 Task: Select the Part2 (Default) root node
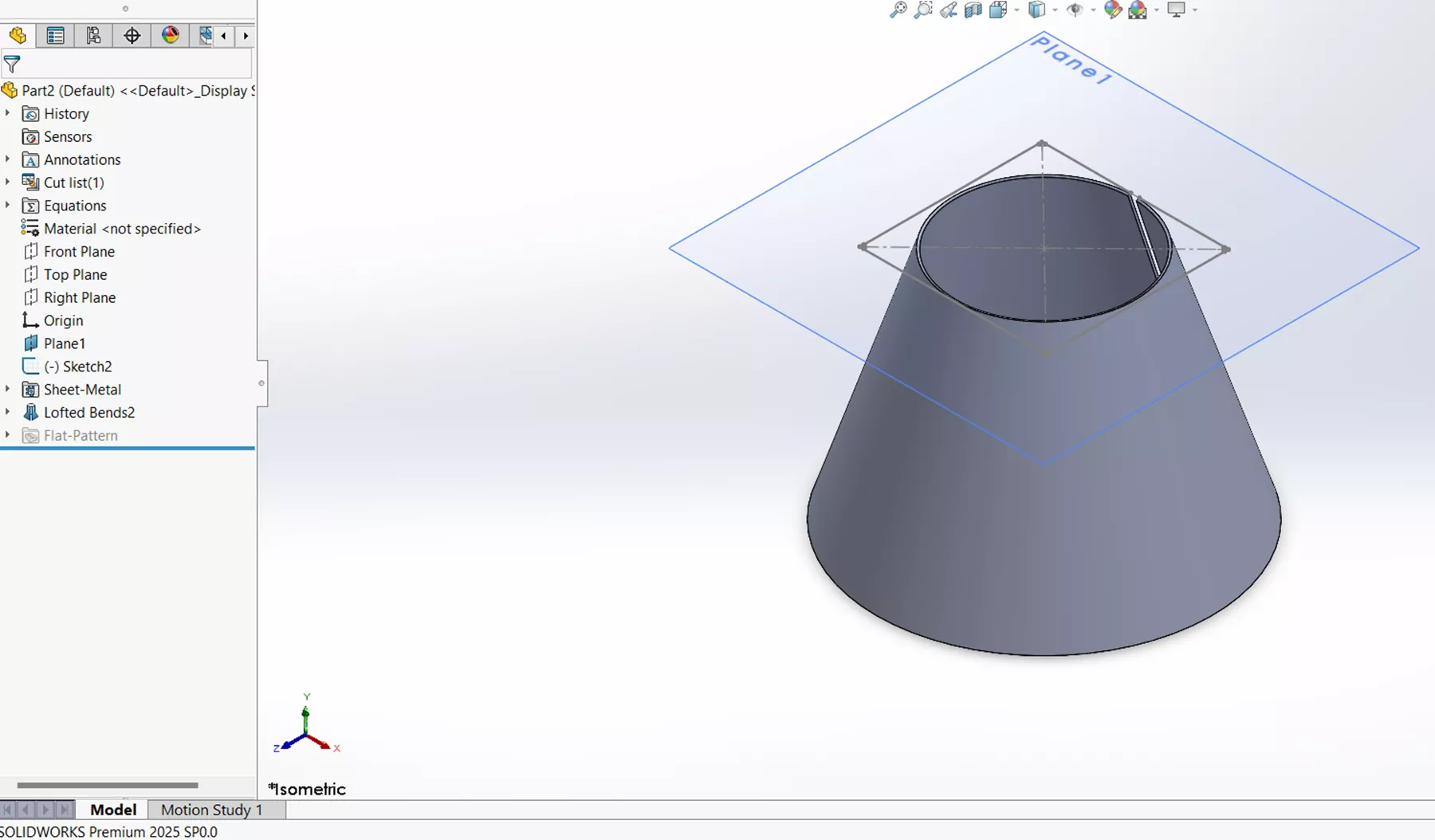pyautogui.click(x=128, y=91)
